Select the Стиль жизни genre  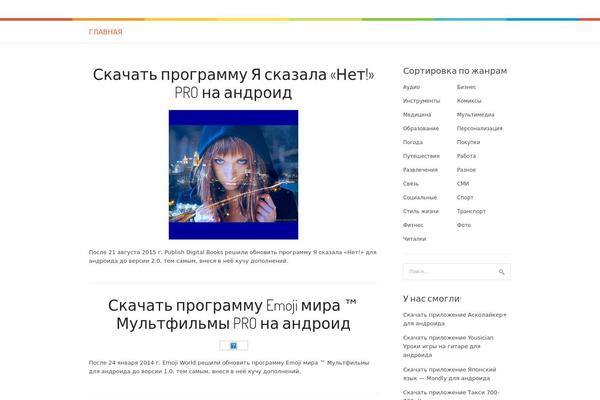tap(421, 211)
